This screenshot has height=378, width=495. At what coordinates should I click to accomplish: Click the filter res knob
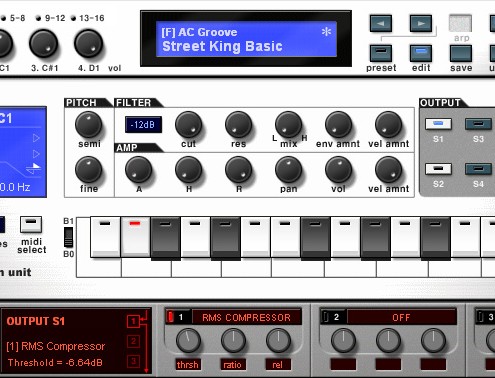click(x=238, y=125)
